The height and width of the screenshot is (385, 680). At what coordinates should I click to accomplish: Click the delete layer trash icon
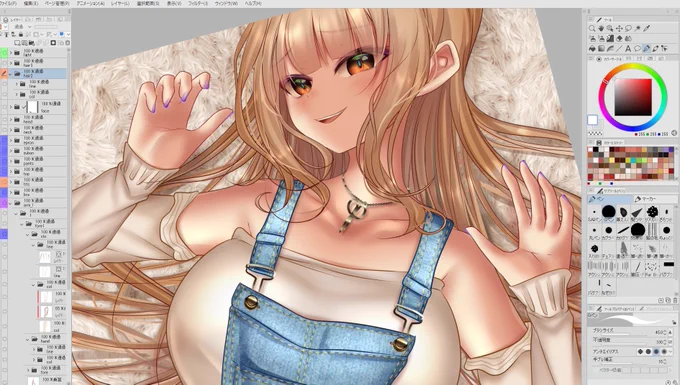pos(67,42)
